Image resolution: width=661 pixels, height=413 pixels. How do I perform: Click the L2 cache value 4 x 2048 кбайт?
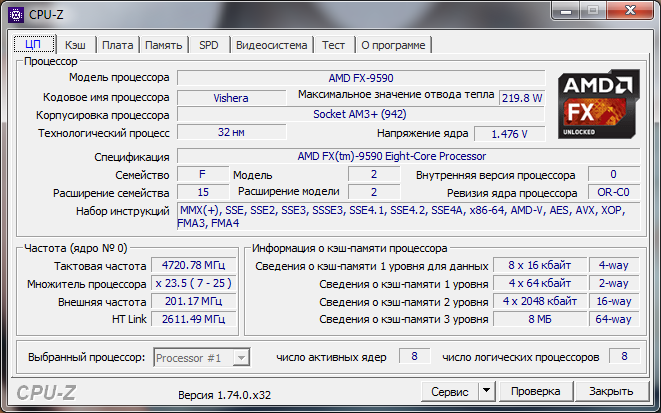[540, 301]
